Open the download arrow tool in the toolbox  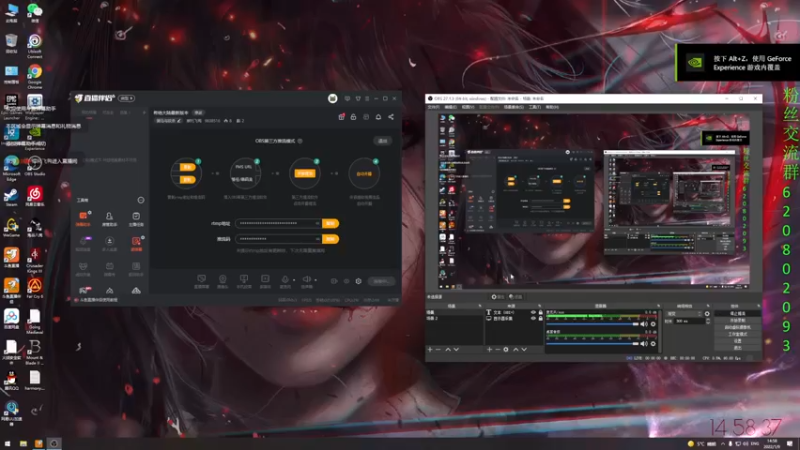point(109,243)
